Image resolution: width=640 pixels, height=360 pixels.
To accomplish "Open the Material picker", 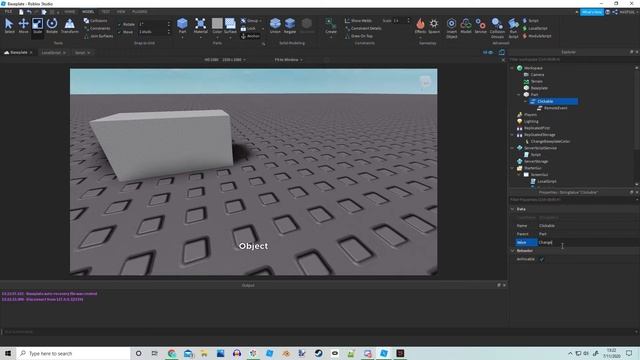I will 200,26.
